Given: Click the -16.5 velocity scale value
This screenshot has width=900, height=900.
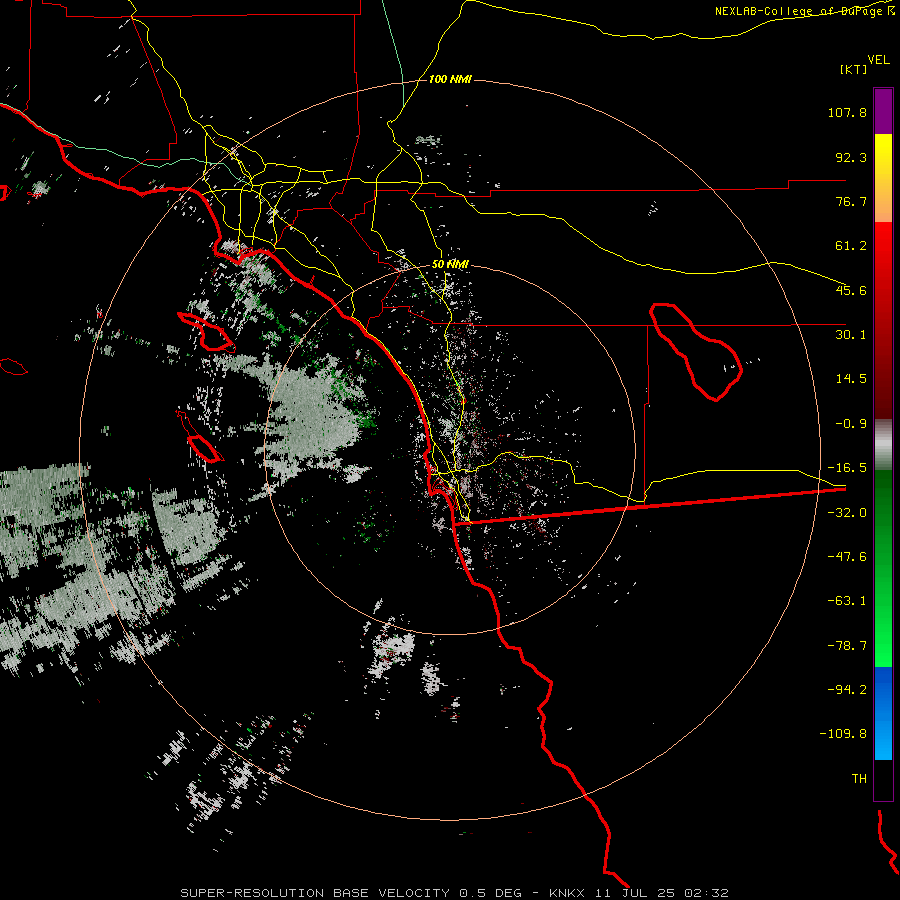Looking at the screenshot, I should coord(847,468).
